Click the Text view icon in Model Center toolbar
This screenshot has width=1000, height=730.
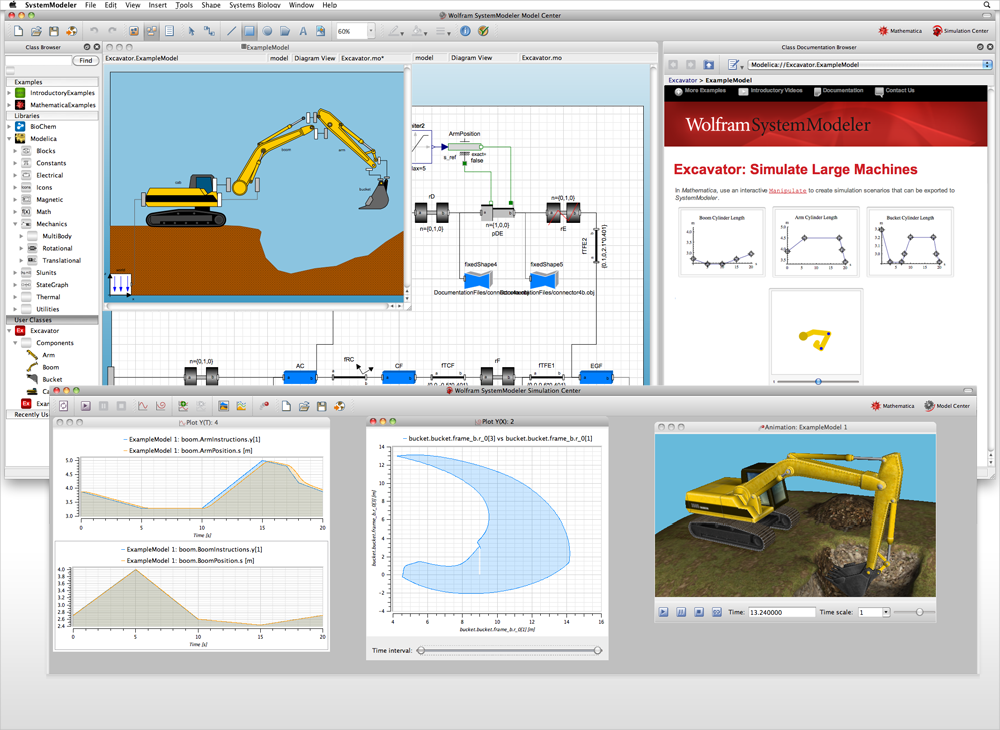point(169,31)
